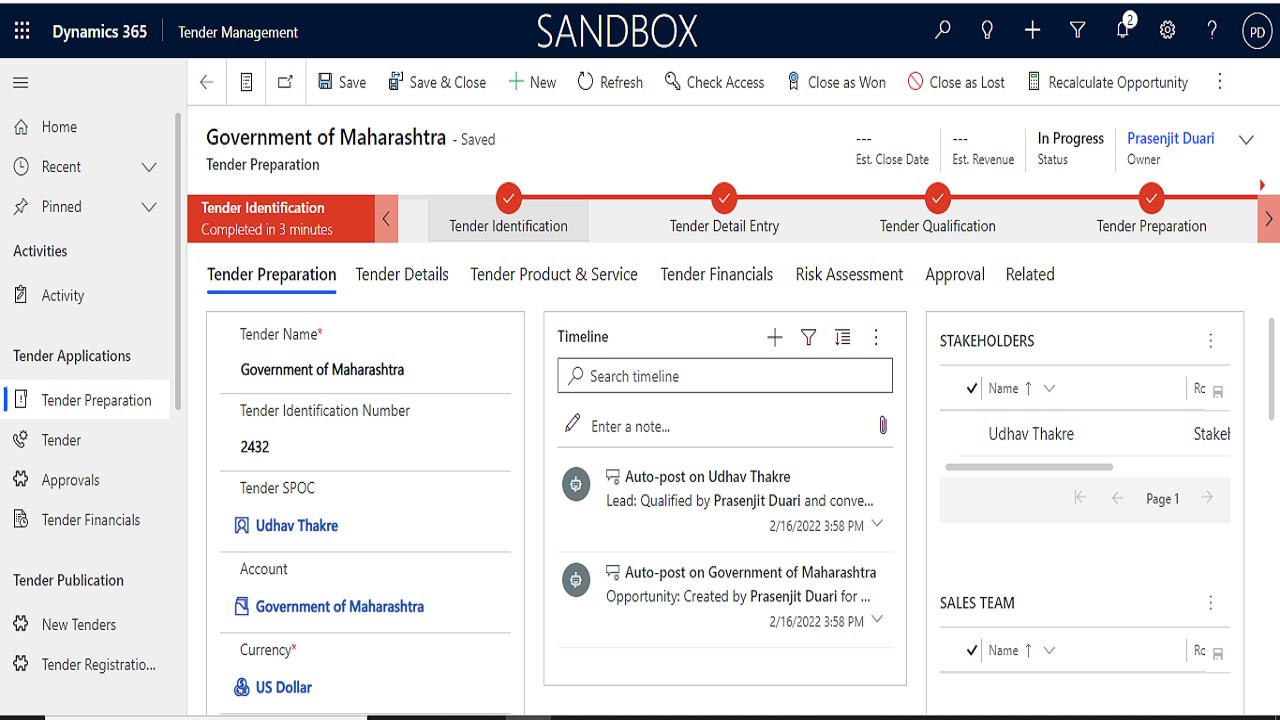Filter the timeline records
1280x720 pixels.
[809, 337]
